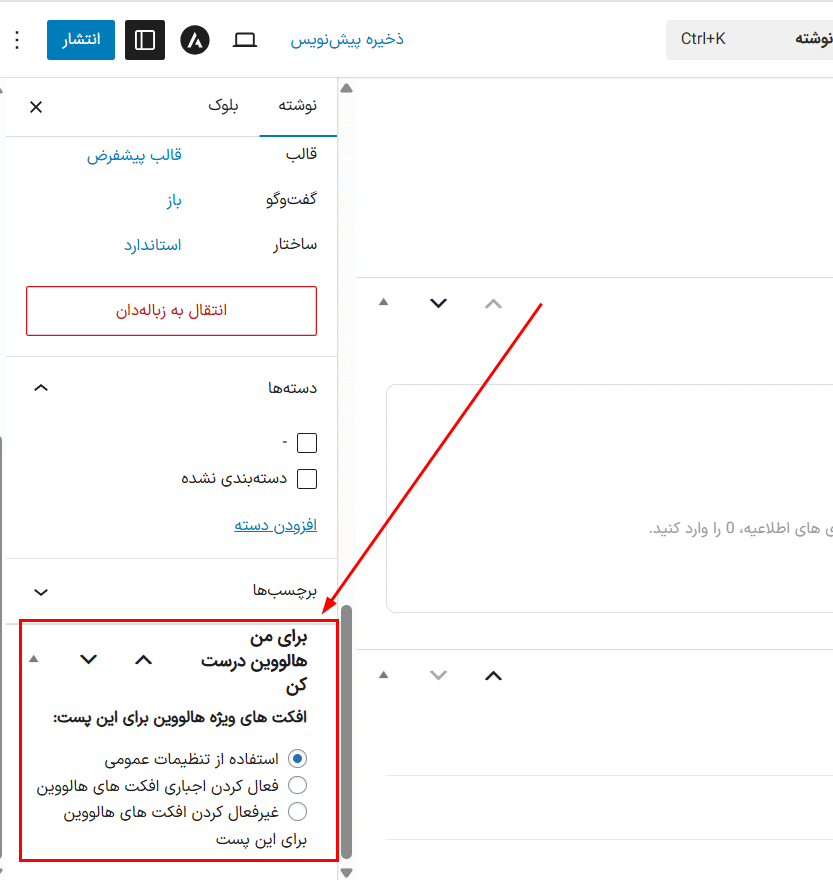Image resolution: width=833 pixels, height=880 pixels.
Task: Select فعال کردن اجباری افکت های هالووین radio option
Action: click(297, 785)
